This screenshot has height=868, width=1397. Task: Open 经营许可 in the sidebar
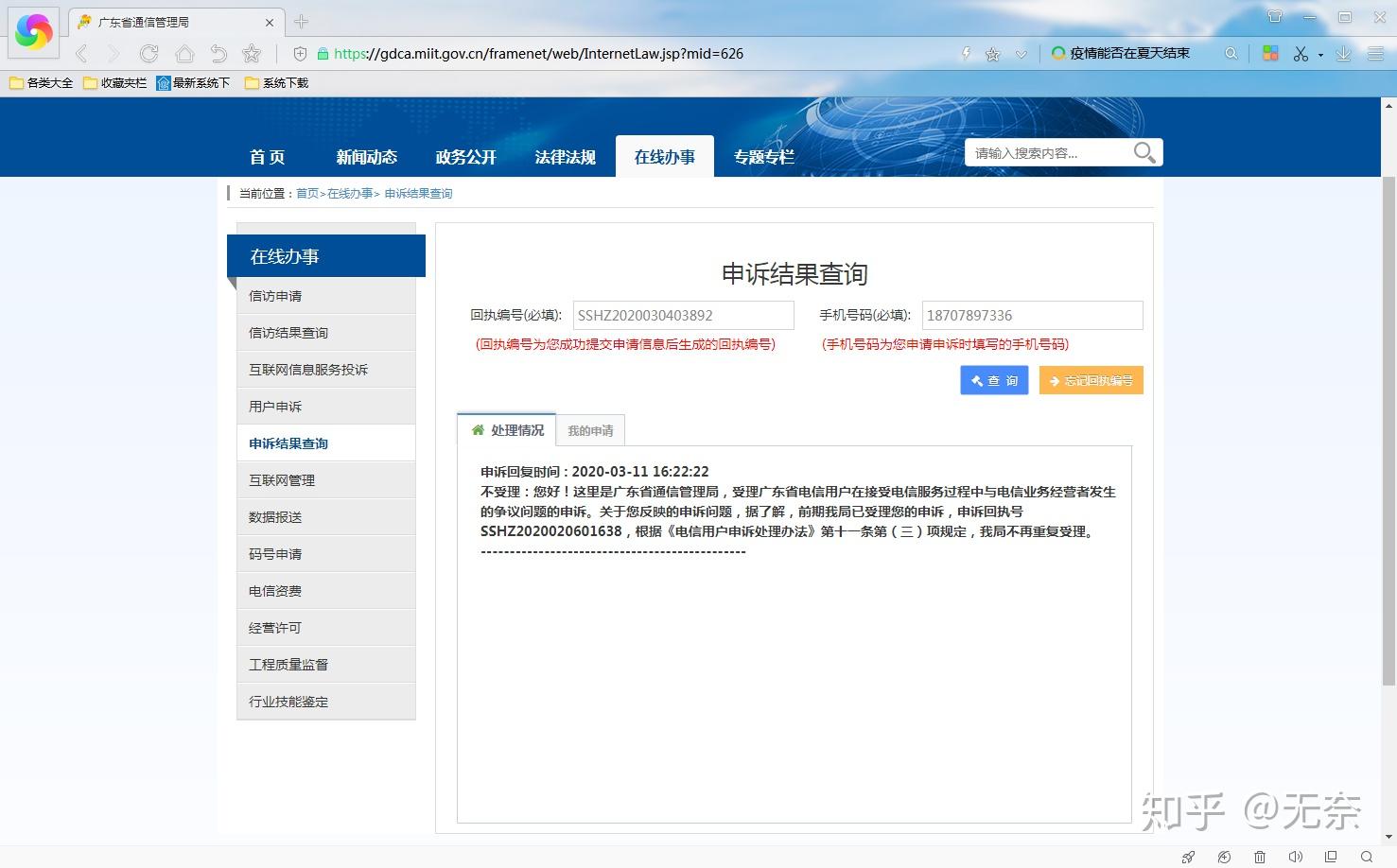click(x=326, y=628)
